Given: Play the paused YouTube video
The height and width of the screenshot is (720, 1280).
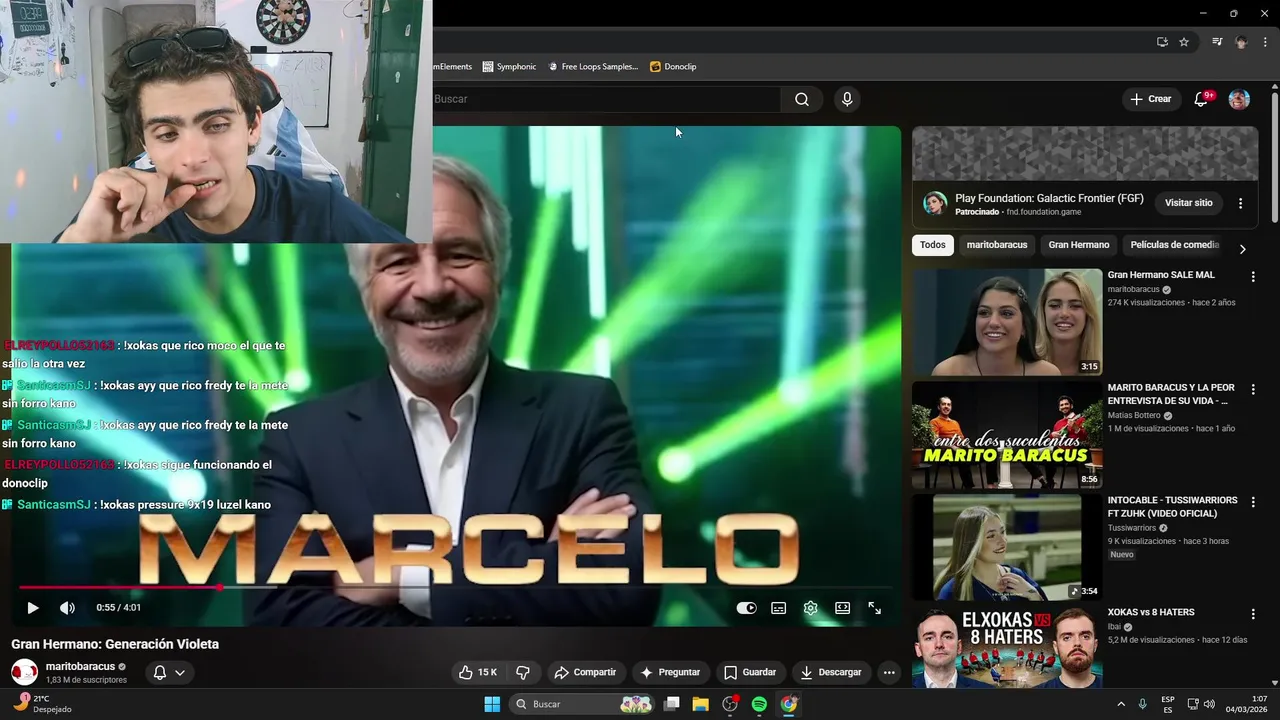Looking at the screenshot, I should (32, 608).
